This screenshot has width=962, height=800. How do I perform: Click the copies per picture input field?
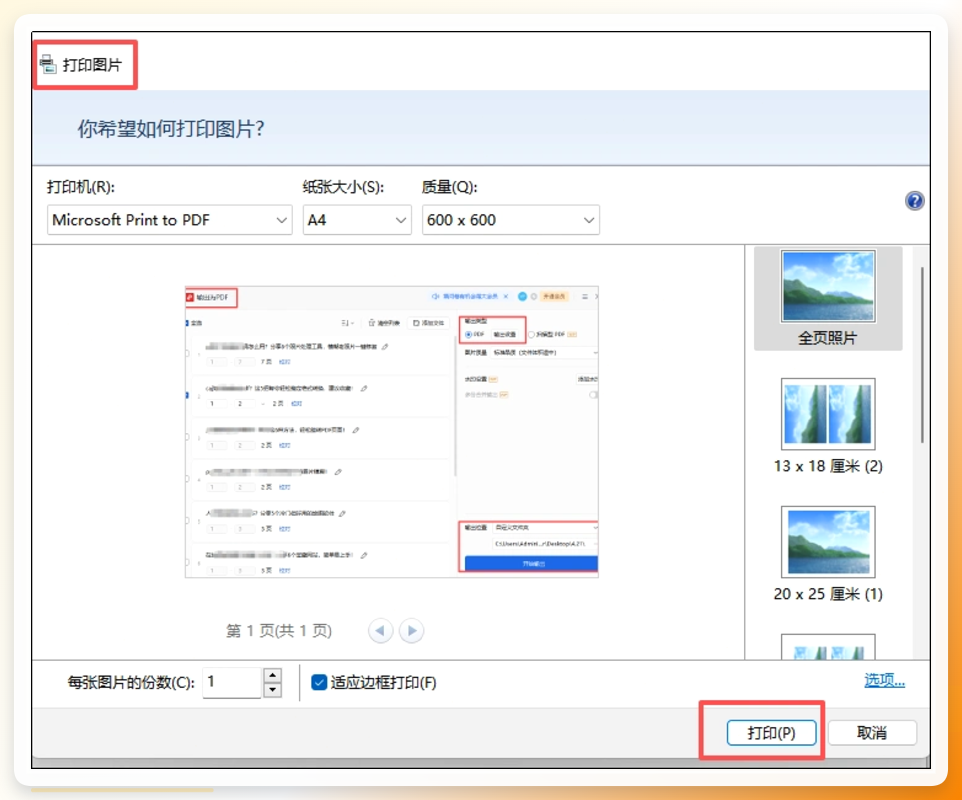[x=233, y=682]
